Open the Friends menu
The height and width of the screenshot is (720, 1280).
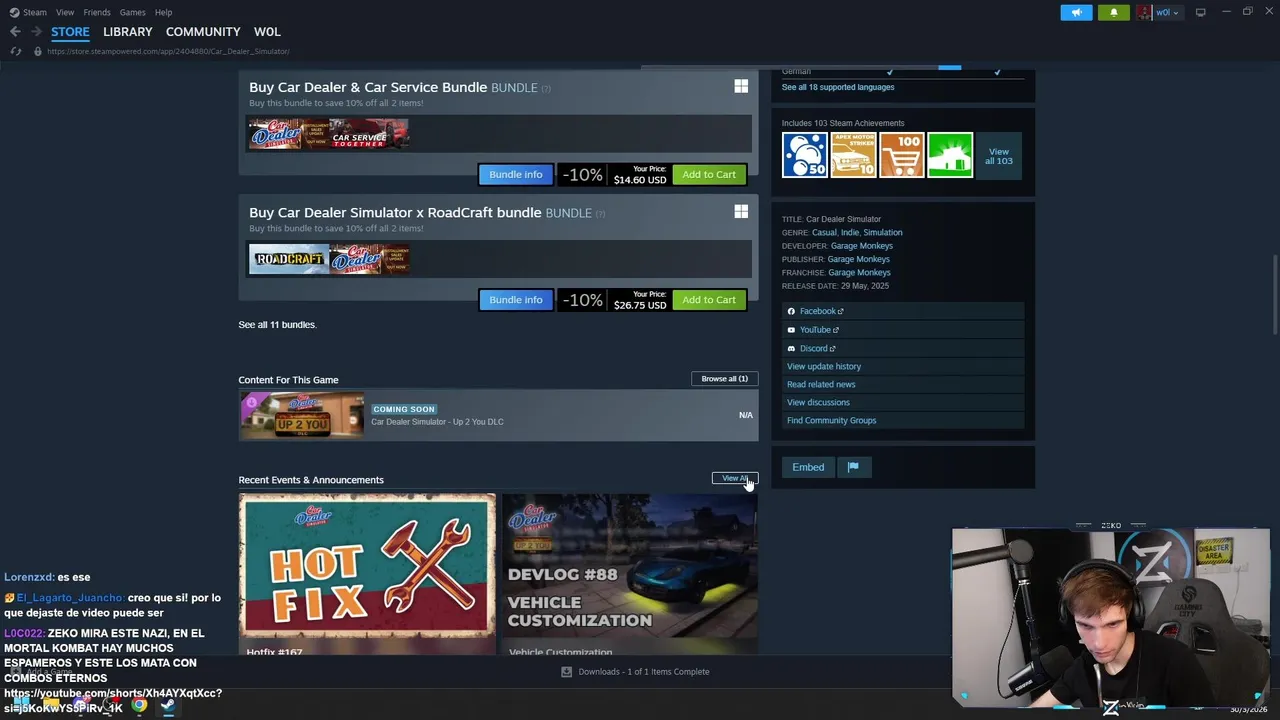tap(97, 12)
